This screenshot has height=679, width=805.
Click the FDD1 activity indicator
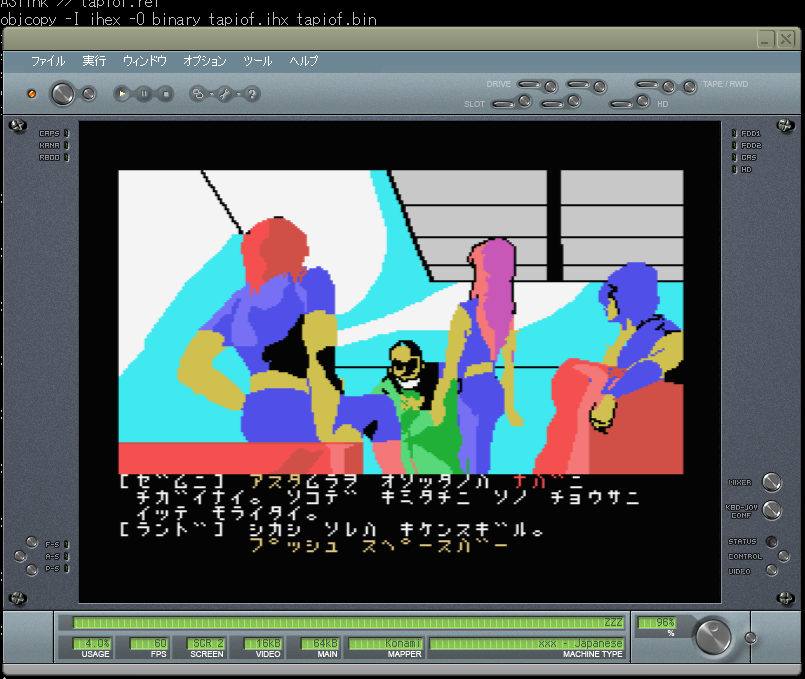tap(734, 133)
